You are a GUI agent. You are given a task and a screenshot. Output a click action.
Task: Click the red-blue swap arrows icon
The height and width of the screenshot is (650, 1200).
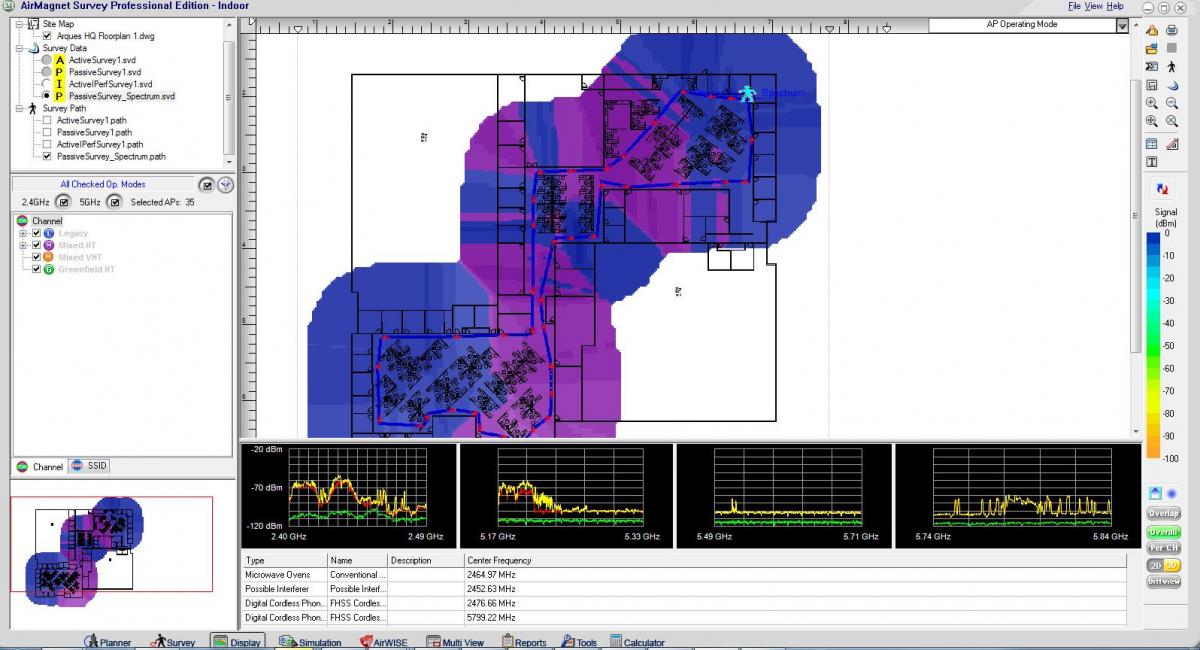tap(1162, 188)
